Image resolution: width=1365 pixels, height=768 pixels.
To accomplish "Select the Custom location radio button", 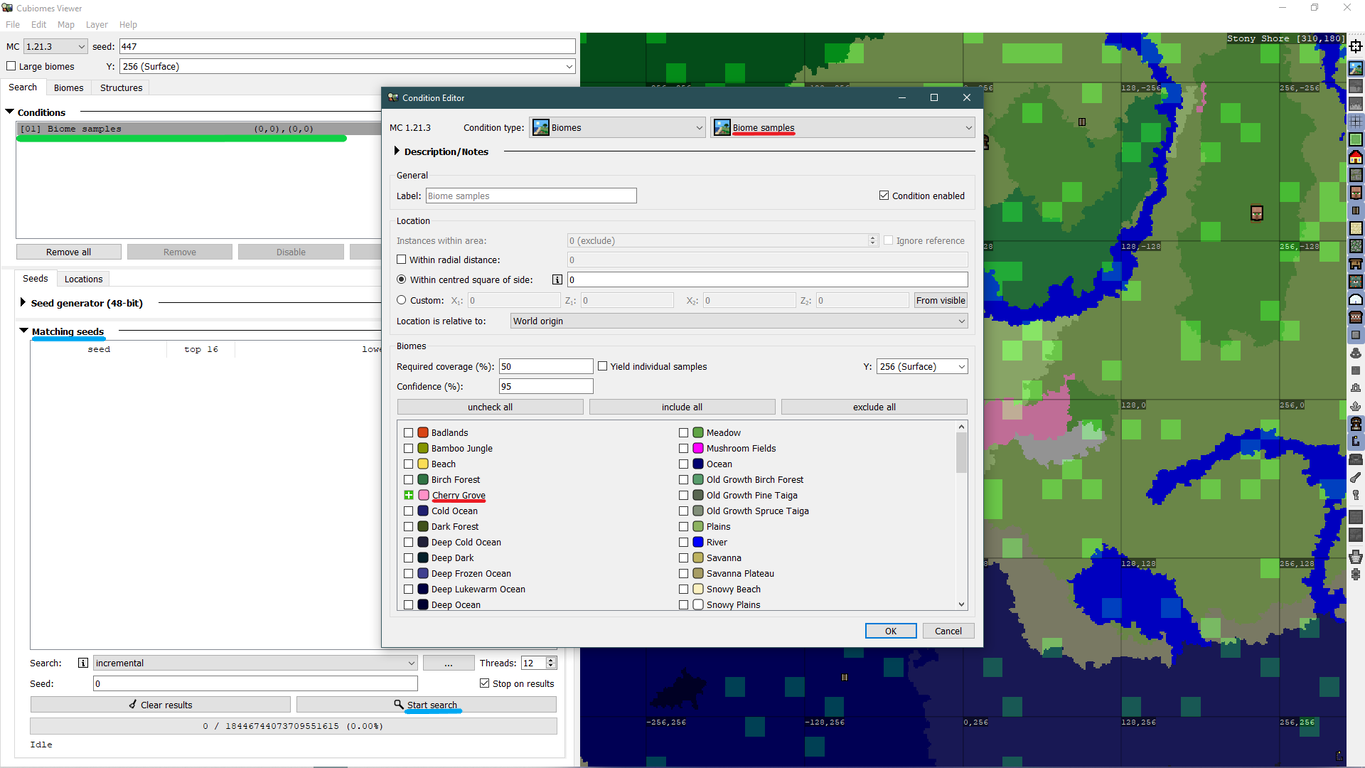I will coord(402,300).
